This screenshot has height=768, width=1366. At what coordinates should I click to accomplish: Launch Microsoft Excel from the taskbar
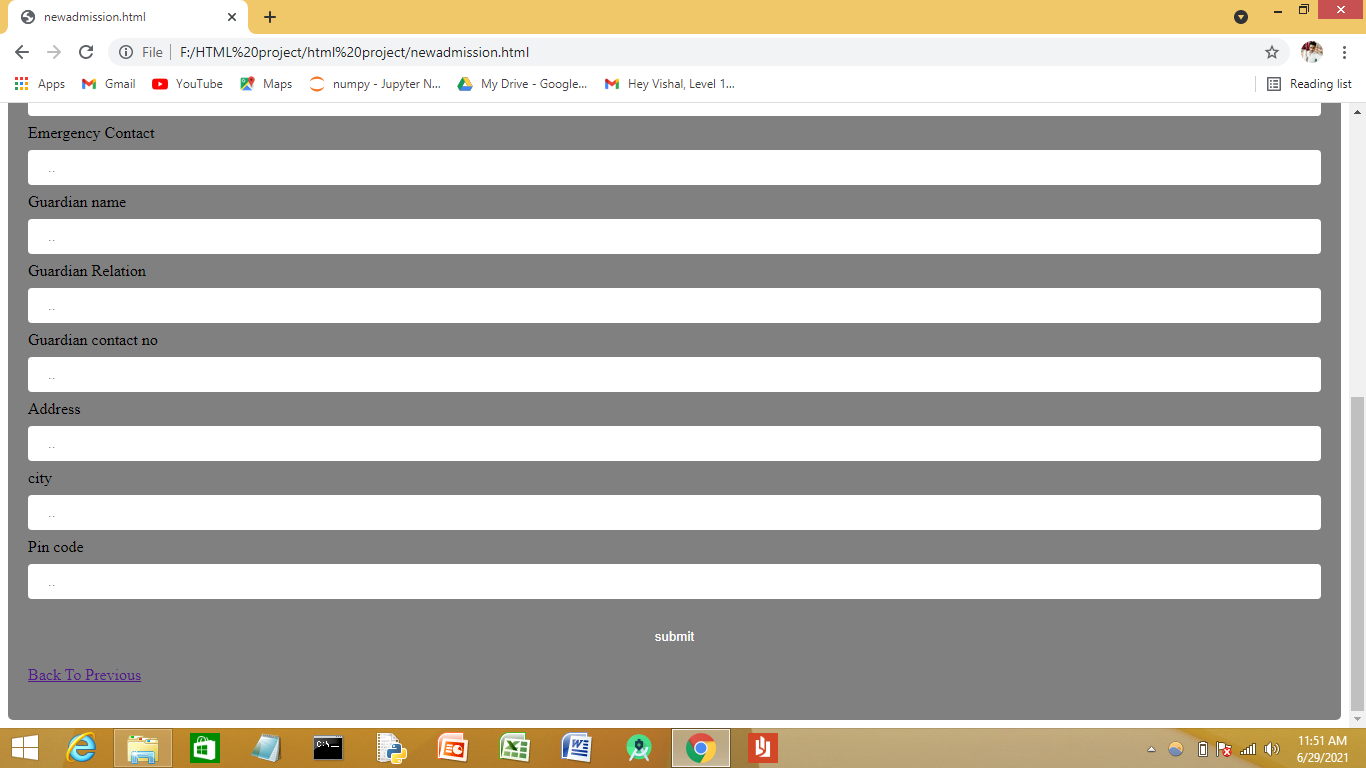(514, 749)
